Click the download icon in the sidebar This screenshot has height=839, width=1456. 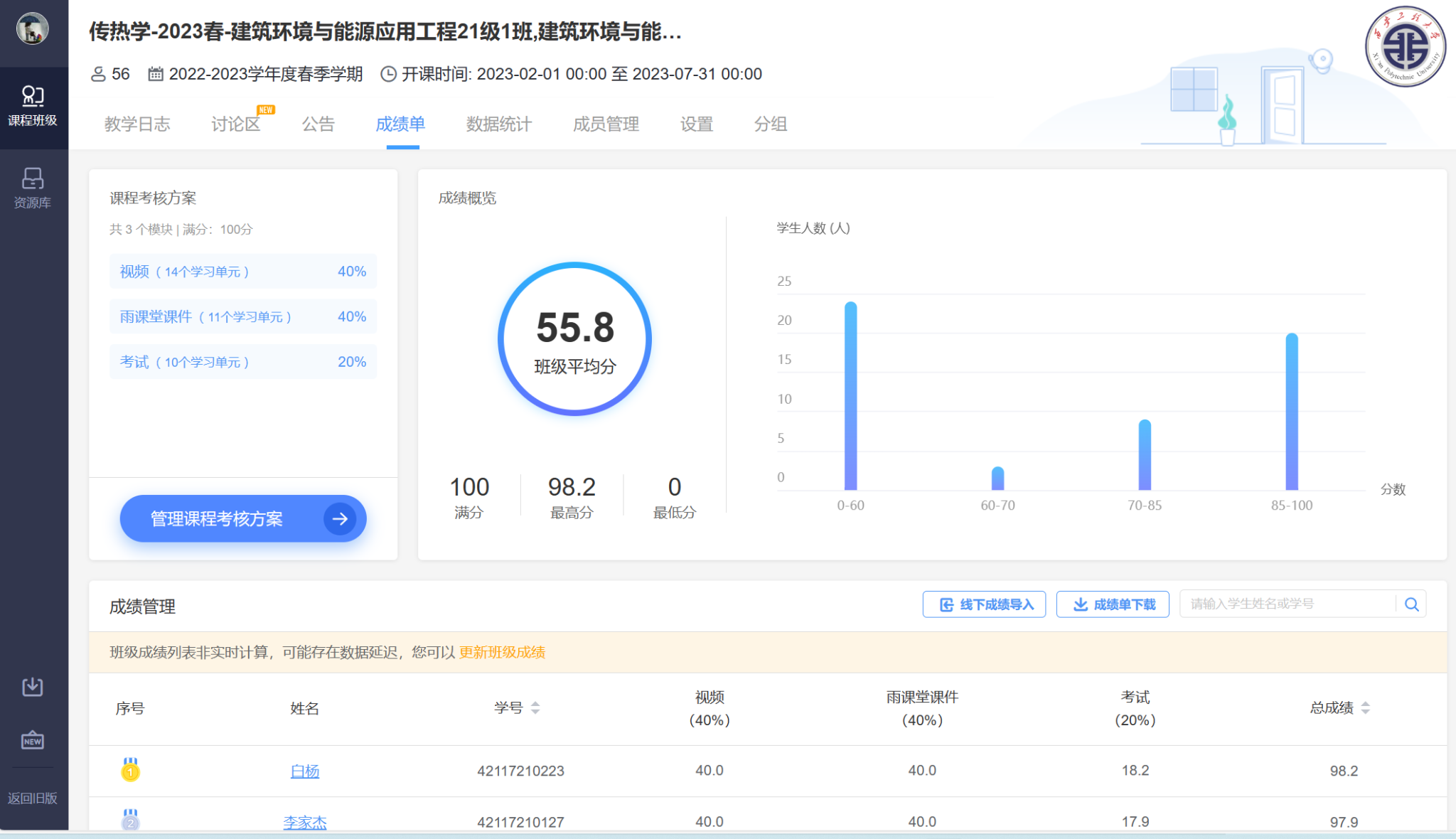click(x=33, y=687)
